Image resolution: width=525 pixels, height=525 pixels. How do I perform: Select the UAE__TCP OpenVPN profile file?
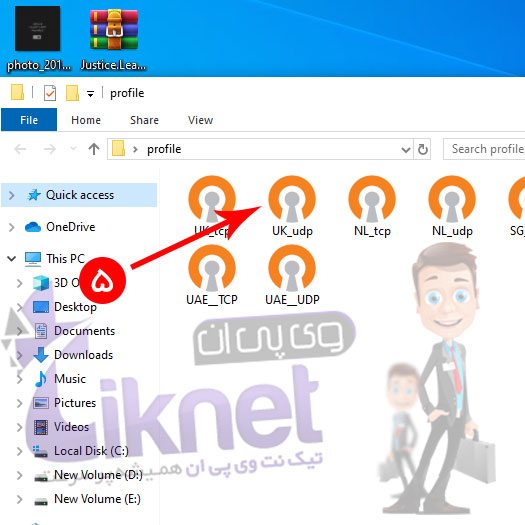(x=212, y=275)
